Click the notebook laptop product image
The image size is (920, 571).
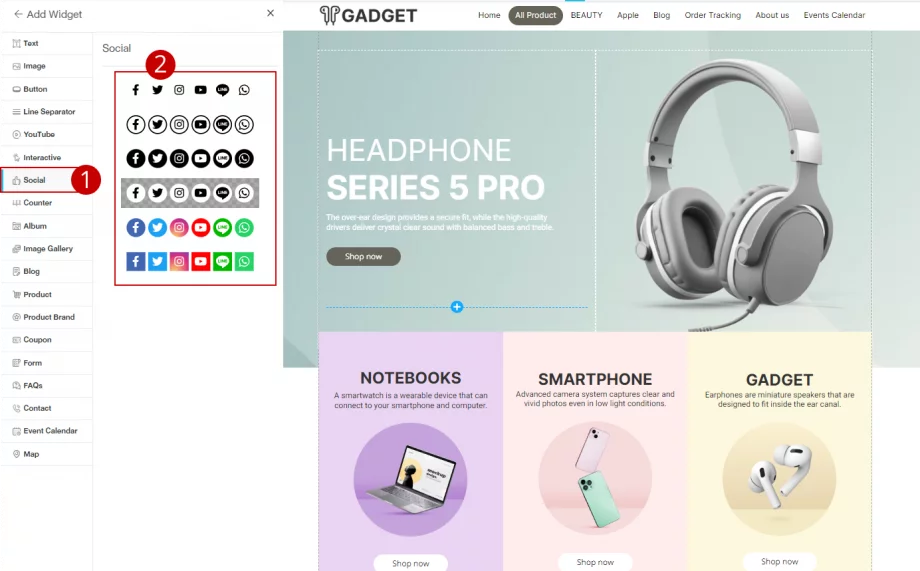[411, 479]
